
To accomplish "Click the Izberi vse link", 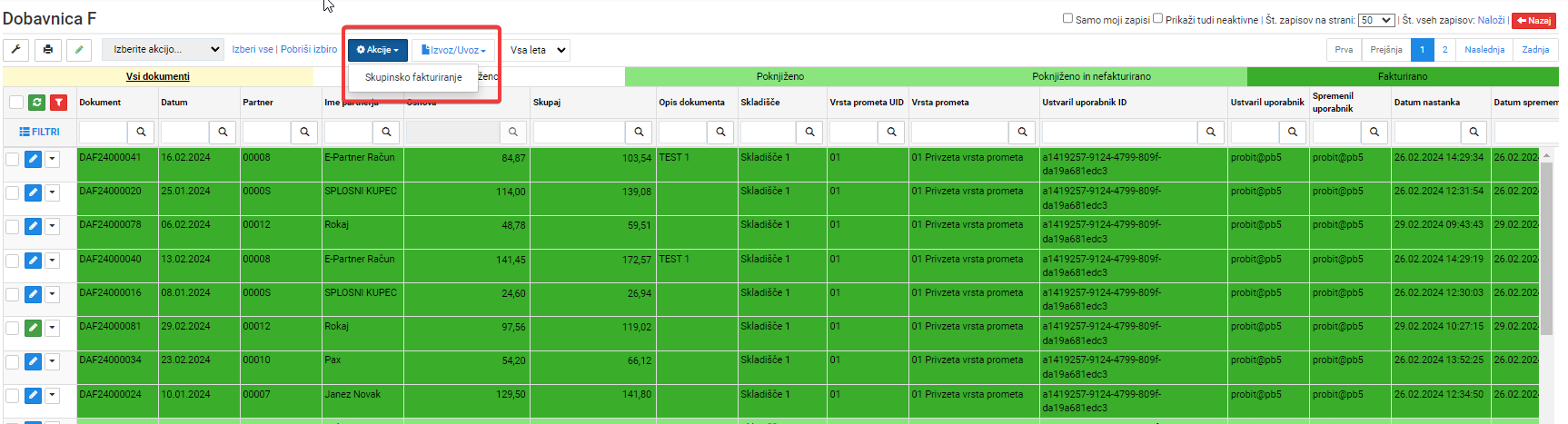I will pyautogui.click(x=253, y=49).
